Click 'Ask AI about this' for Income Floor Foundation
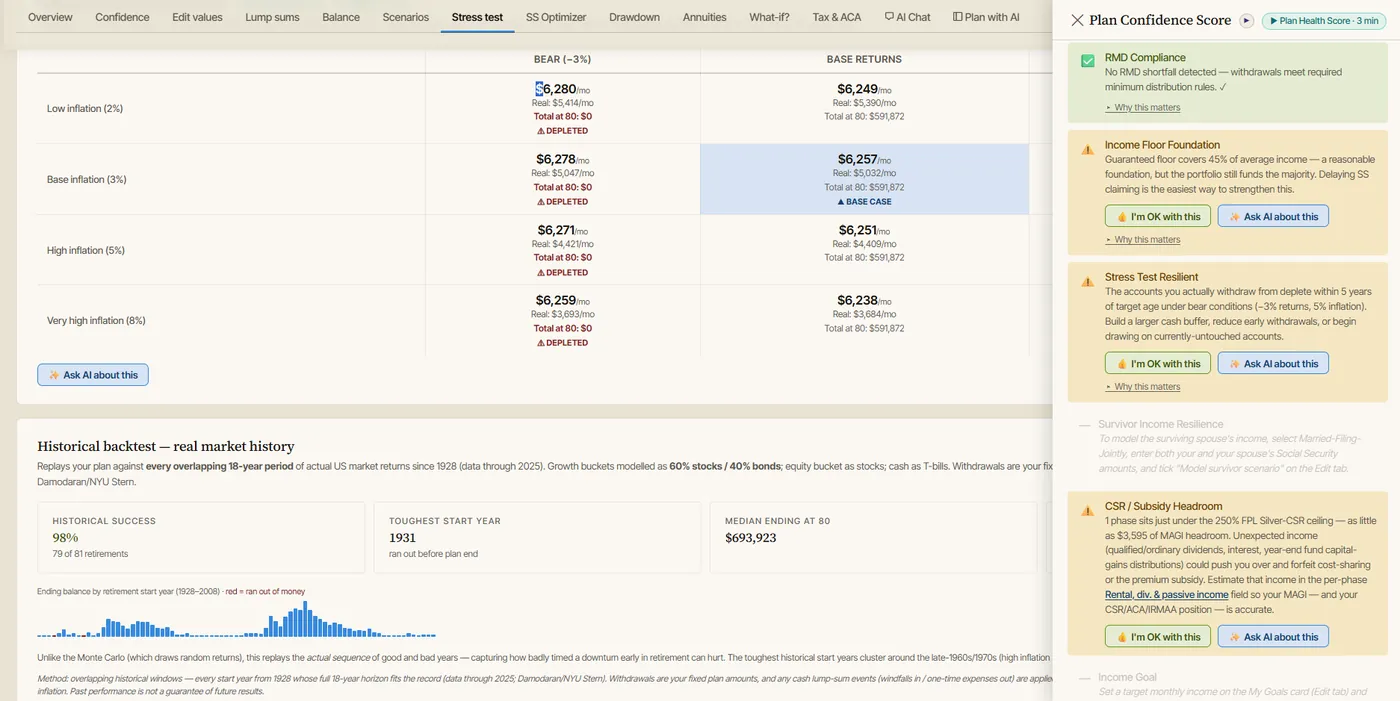 (x=1273, y=216)
